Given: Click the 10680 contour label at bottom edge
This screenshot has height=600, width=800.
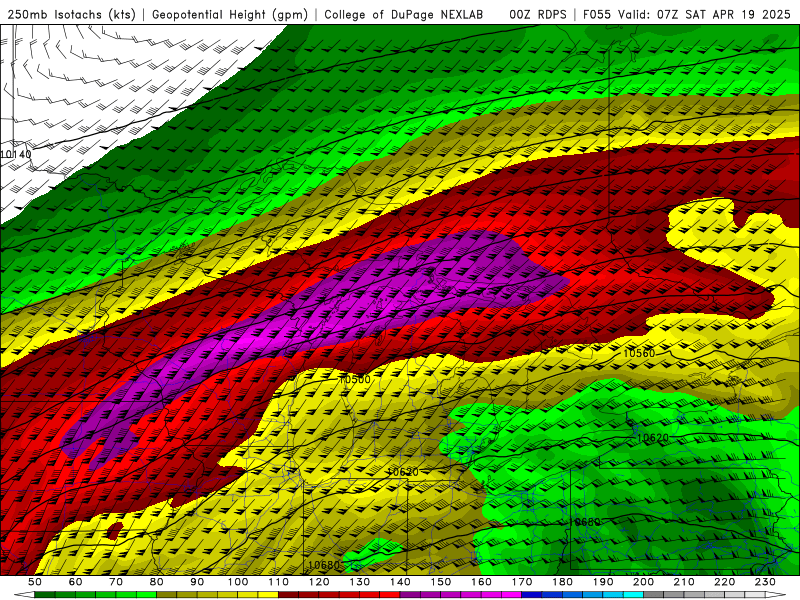Looking at the screenshot, I should pyautogui.click(x=324, y=565).
